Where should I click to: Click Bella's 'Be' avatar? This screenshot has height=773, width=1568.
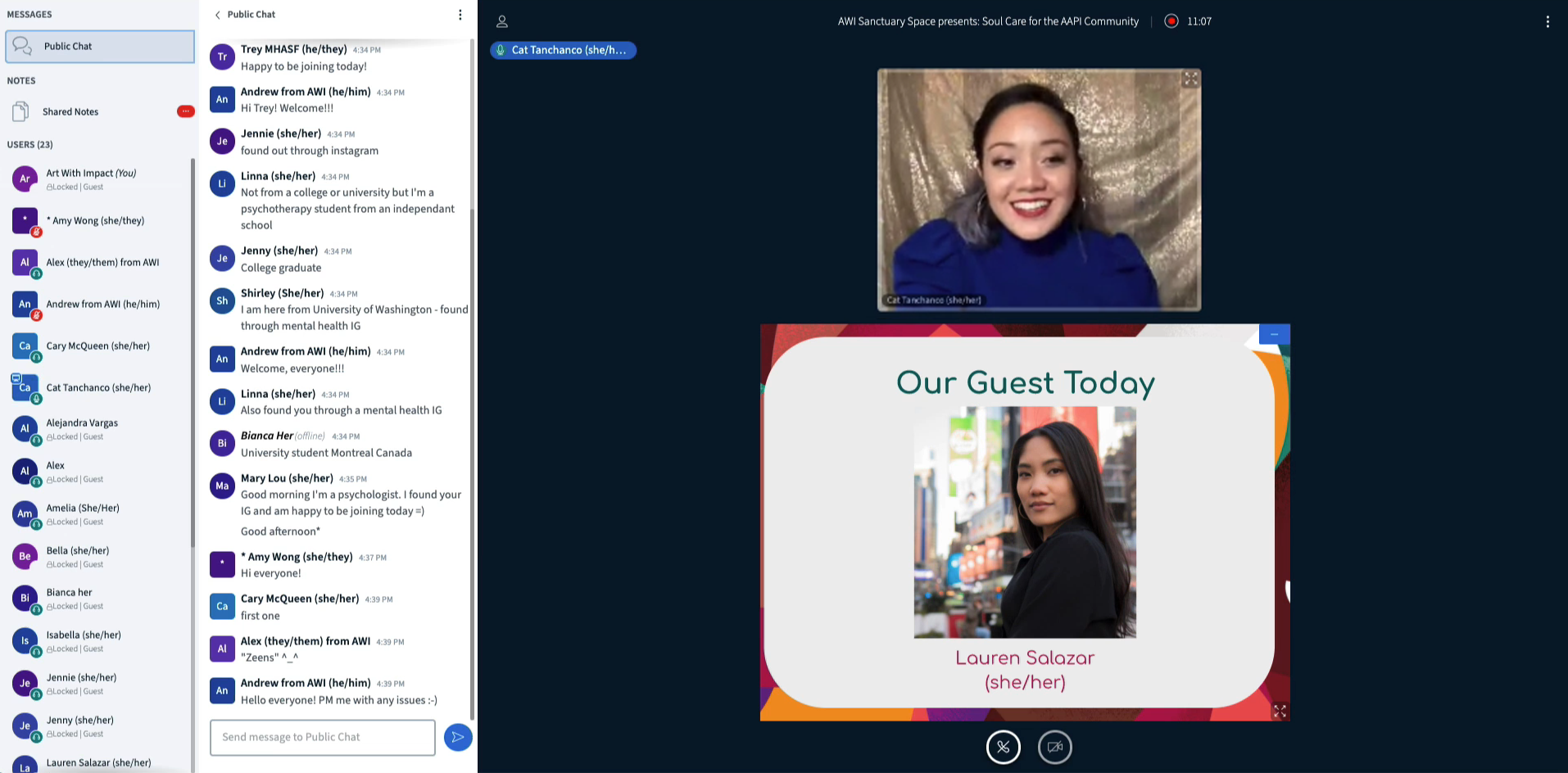(25, 556)
